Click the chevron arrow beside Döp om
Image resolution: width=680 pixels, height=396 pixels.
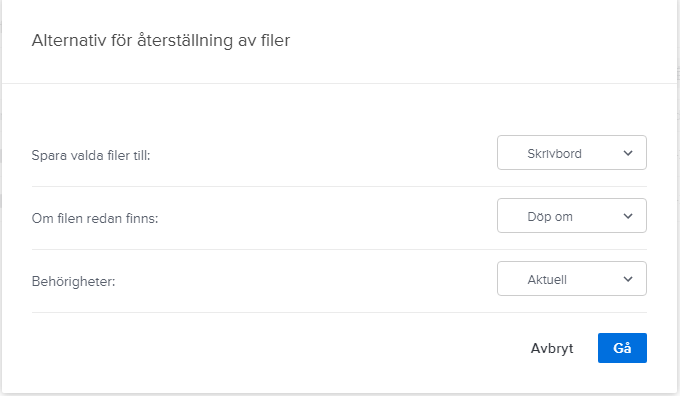pos(628,216)
